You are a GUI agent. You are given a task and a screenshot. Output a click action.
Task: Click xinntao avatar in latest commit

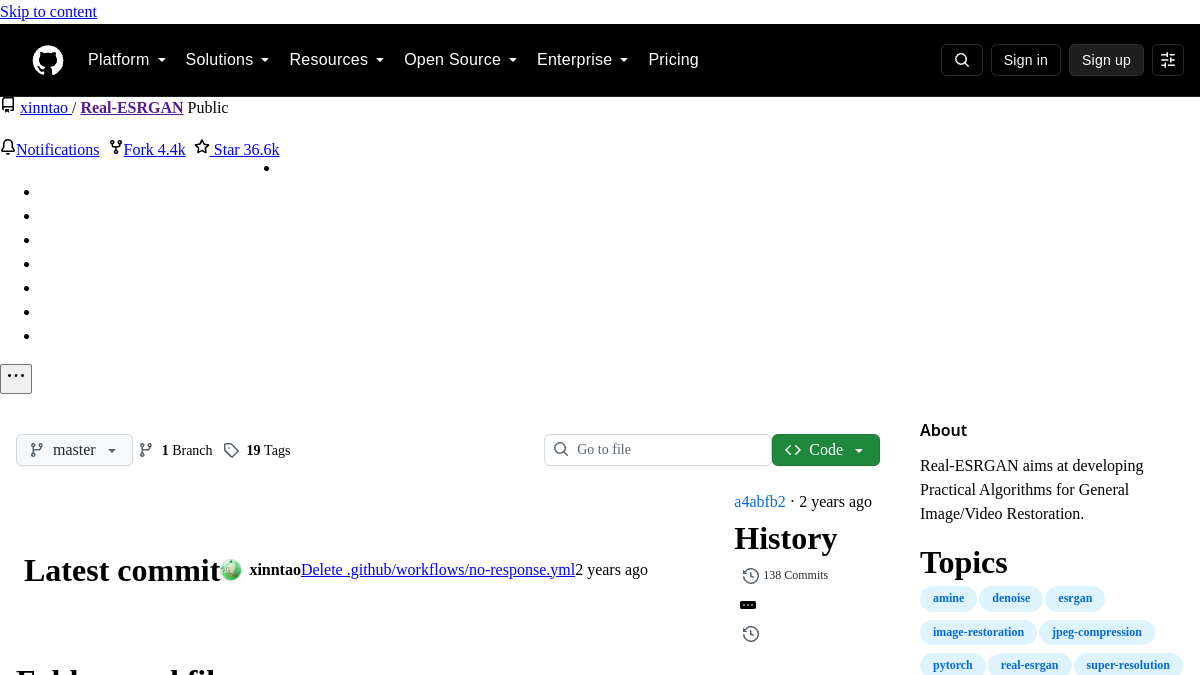point(231,570)
